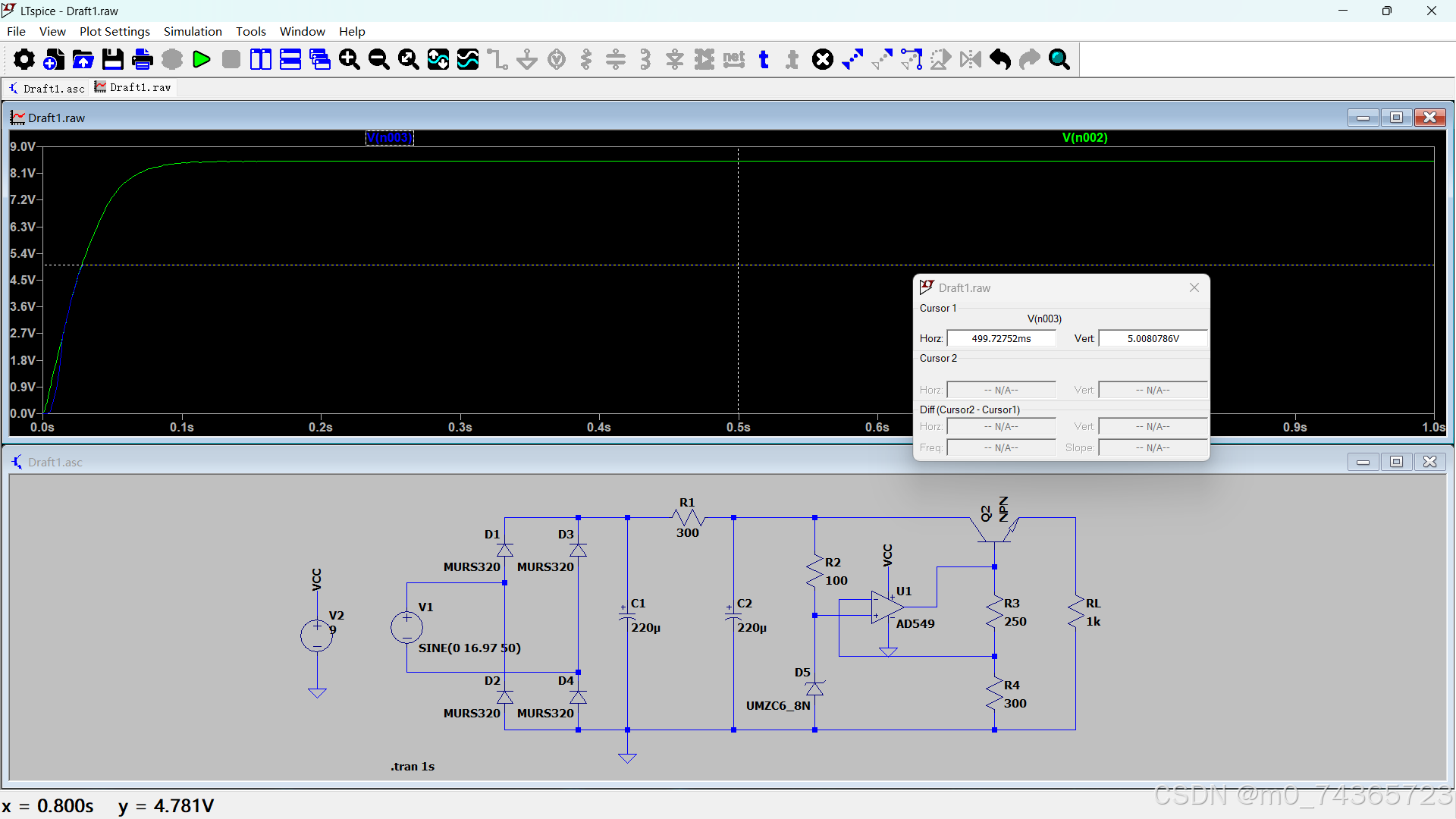Click the Zoom out magnifier icon
The image size is (1456, 819).
379,59
